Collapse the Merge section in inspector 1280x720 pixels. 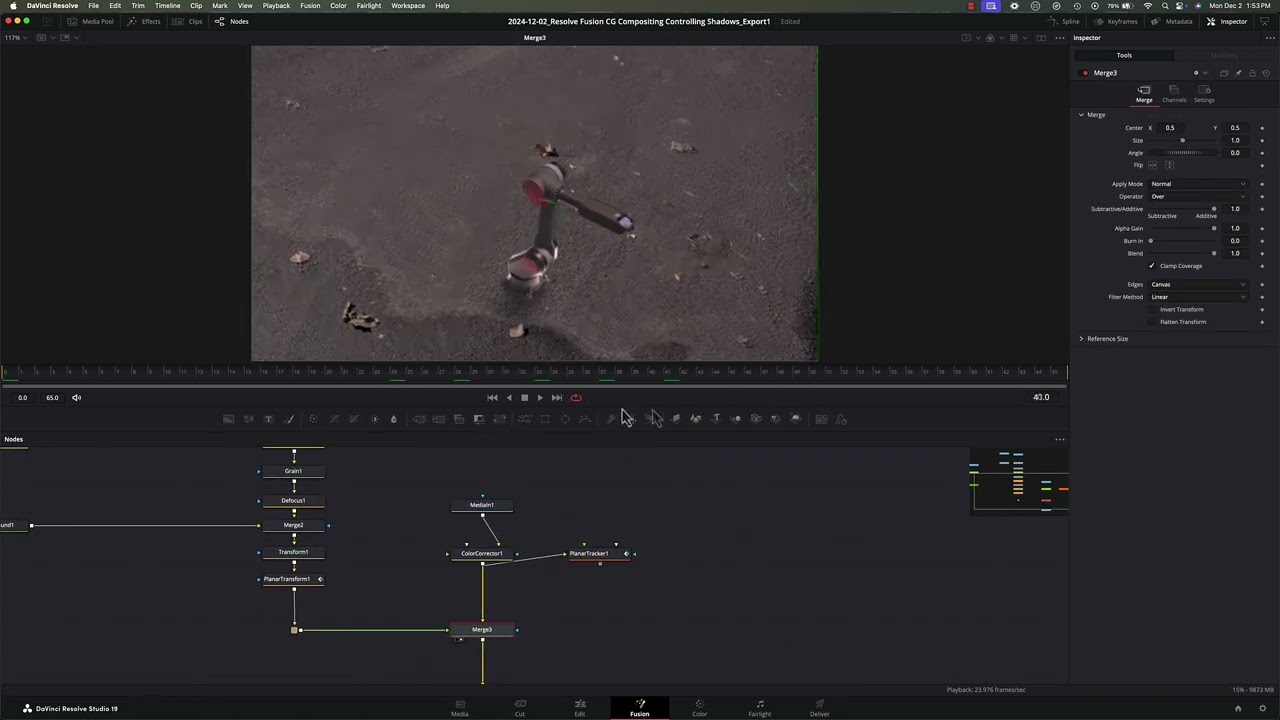[1081, 115]
